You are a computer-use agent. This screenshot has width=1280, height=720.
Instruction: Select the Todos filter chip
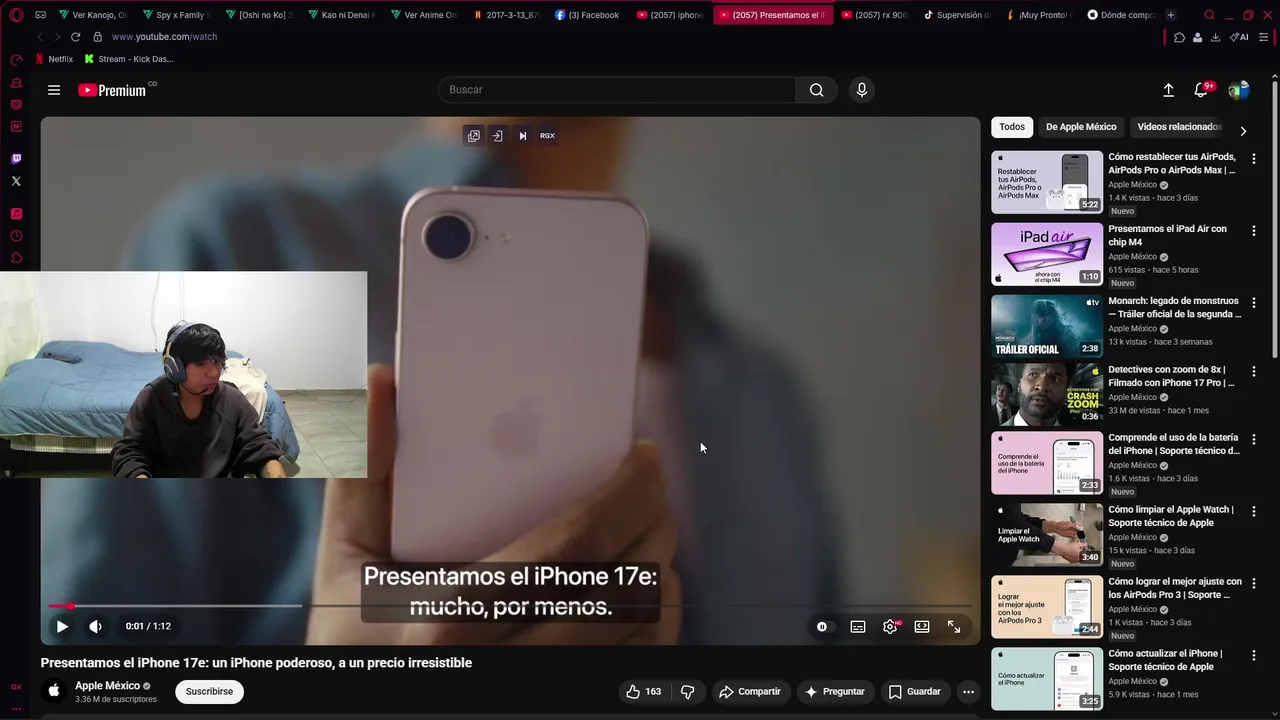(x=1012, y=127)
